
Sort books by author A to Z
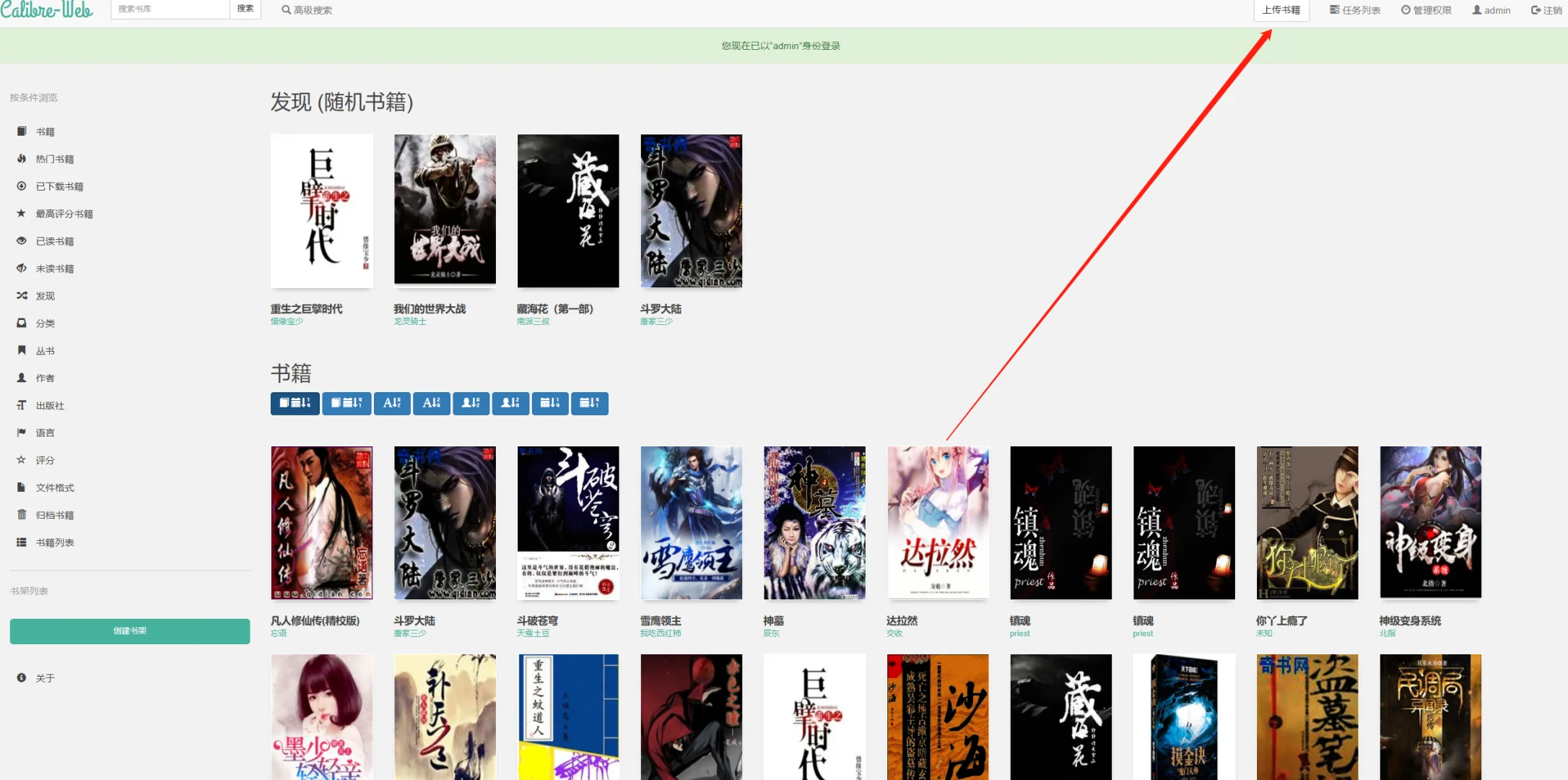471,403
